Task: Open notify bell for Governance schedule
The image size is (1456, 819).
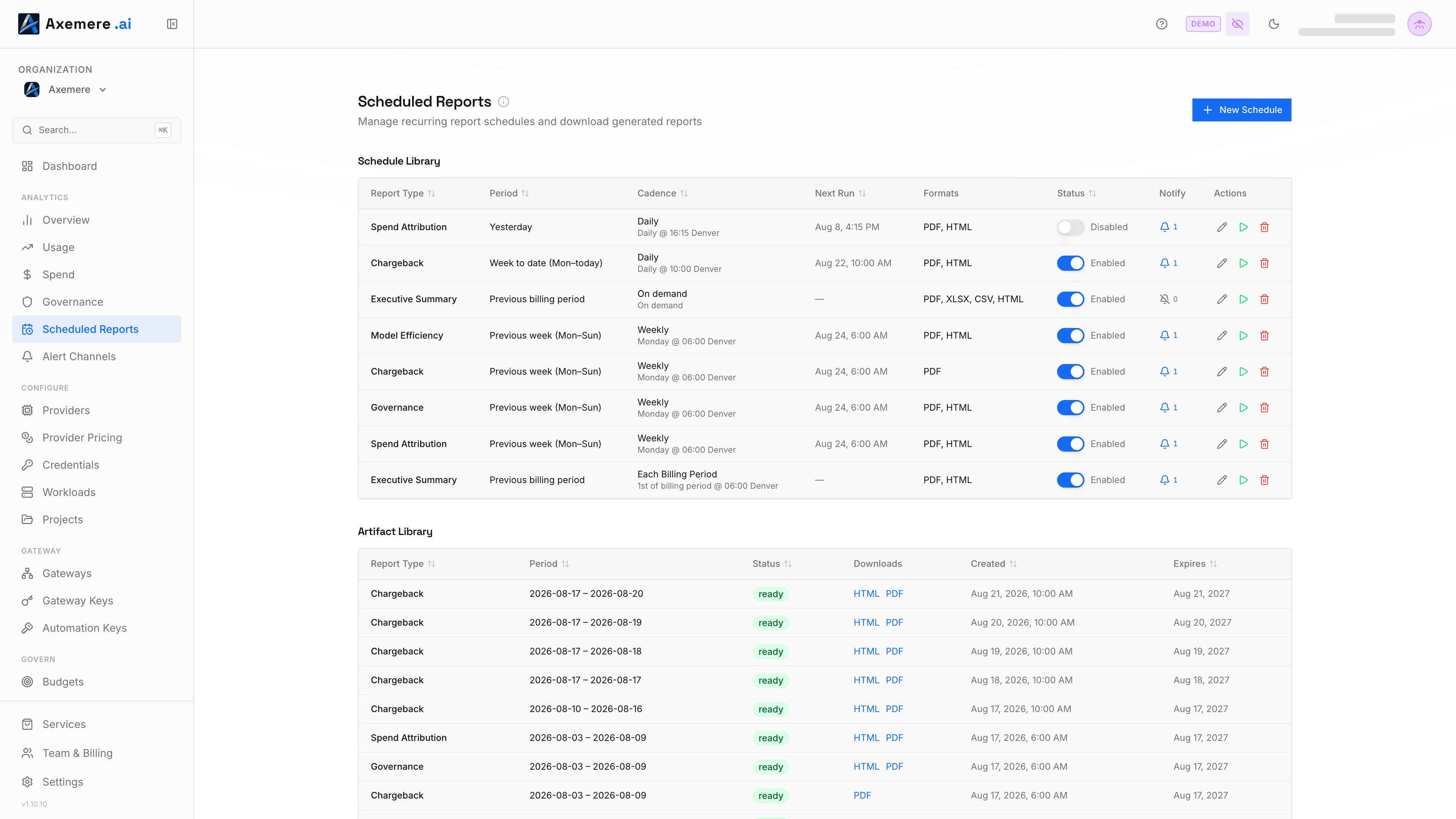Action: click(1168, 408)
